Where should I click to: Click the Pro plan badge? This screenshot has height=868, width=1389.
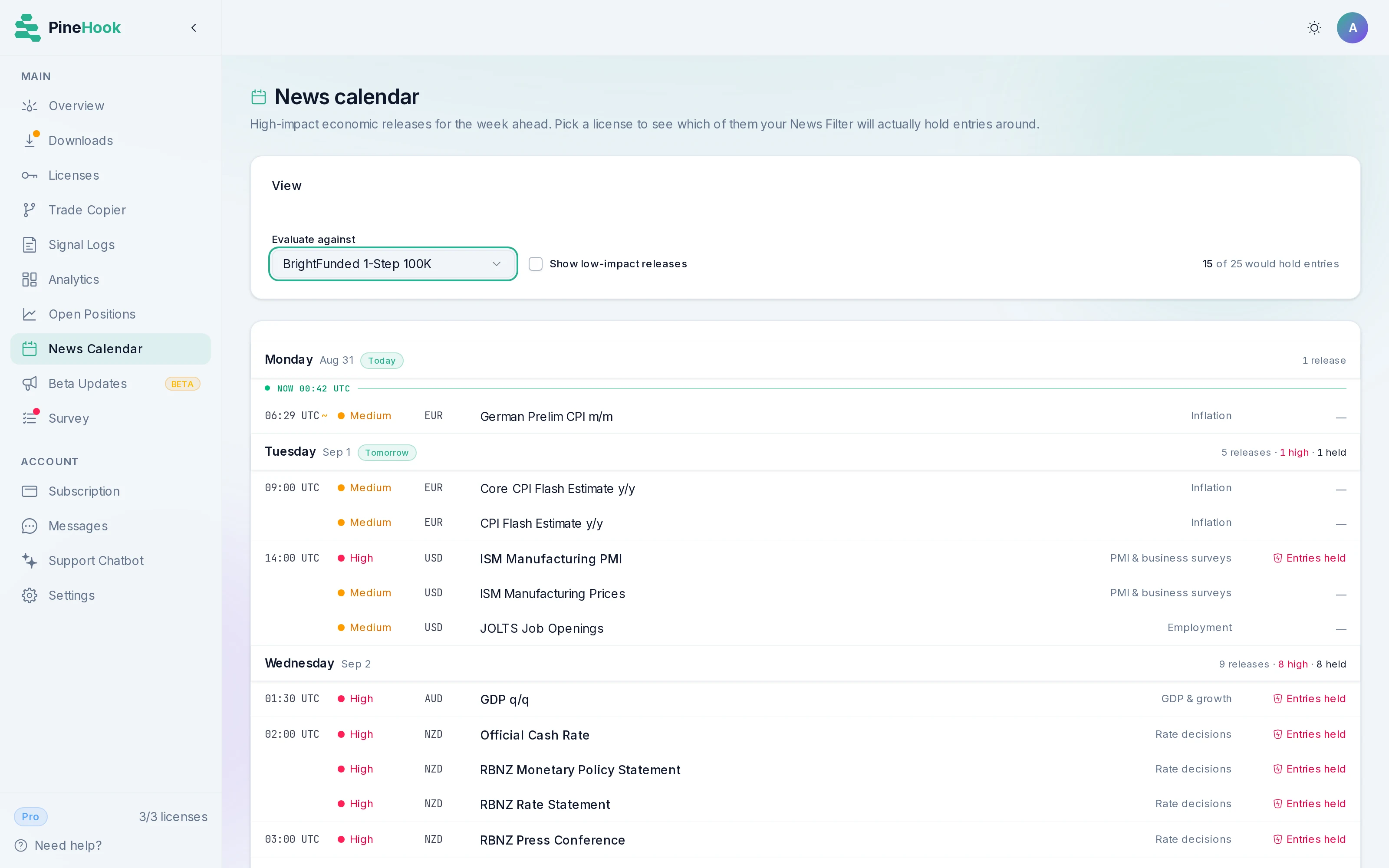pyautogui.click(x=30, y=816)
